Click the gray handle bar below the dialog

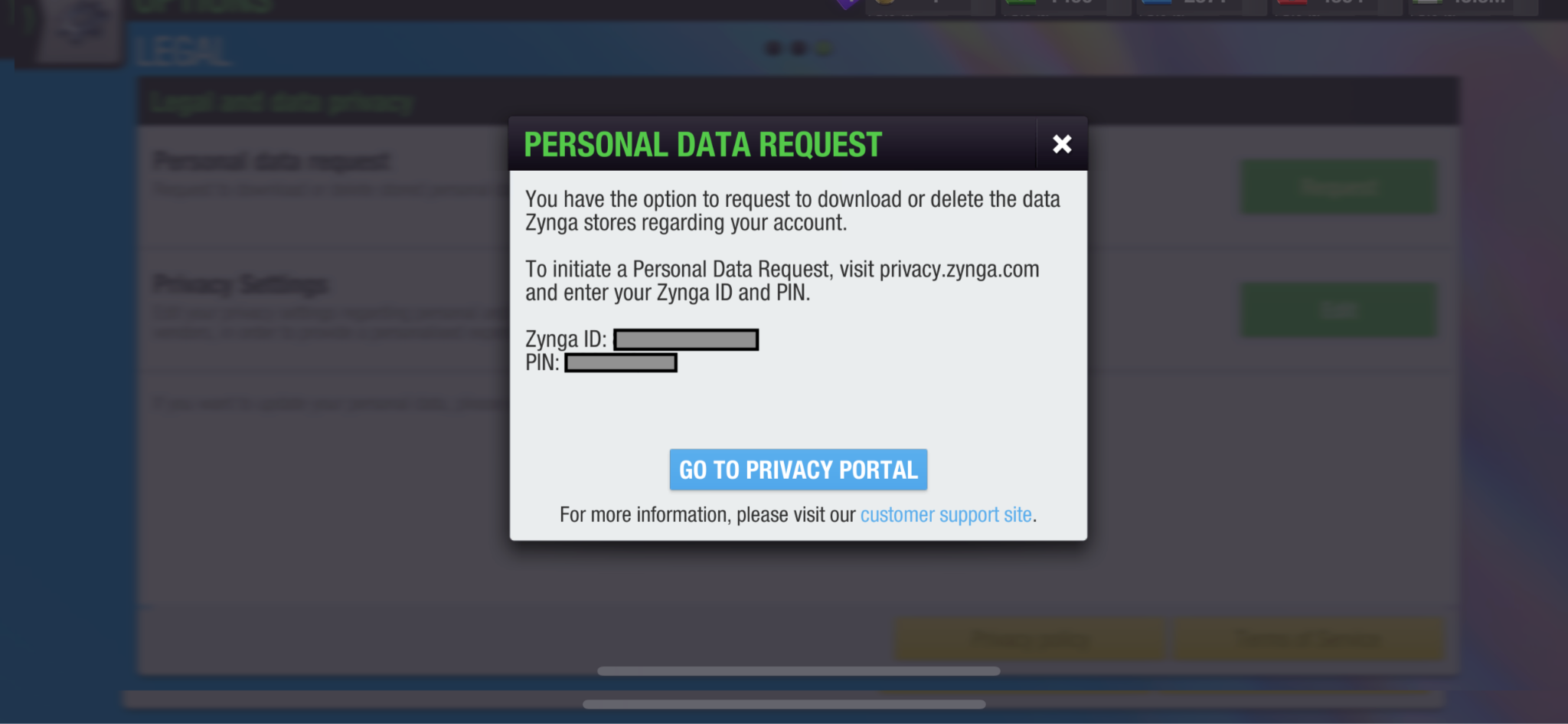point(799,671)
